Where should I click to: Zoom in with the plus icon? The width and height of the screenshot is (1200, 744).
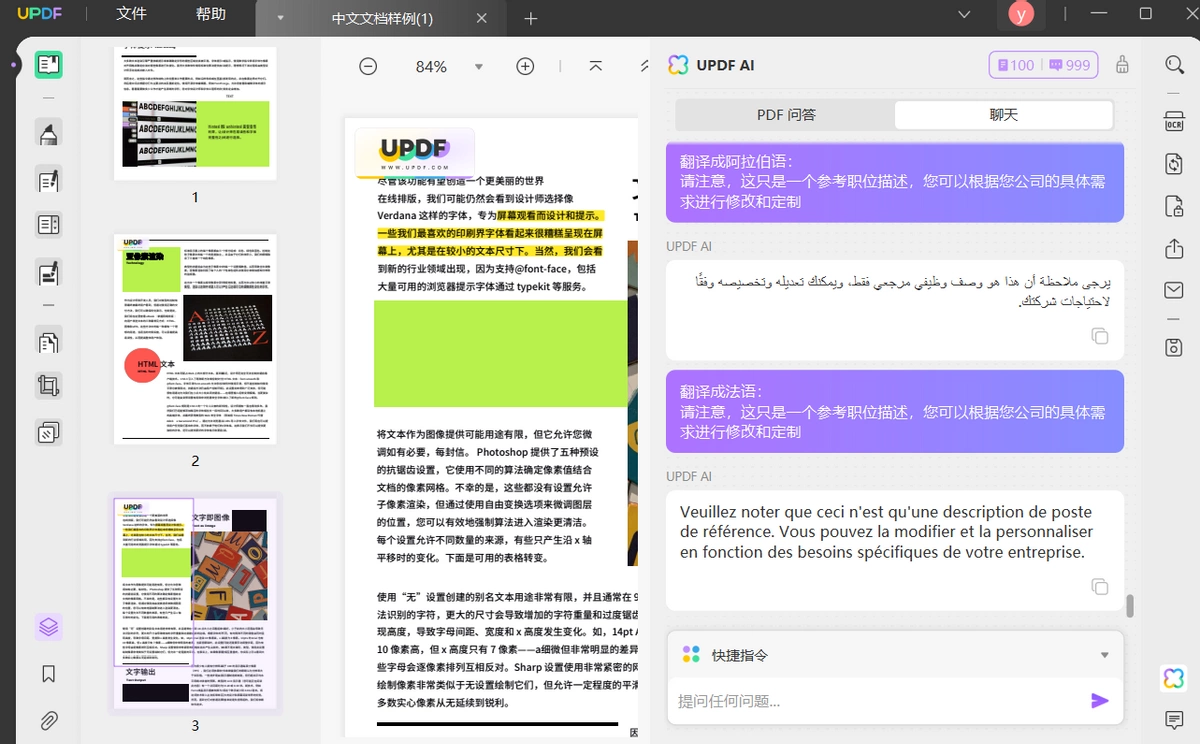[525, 66]
